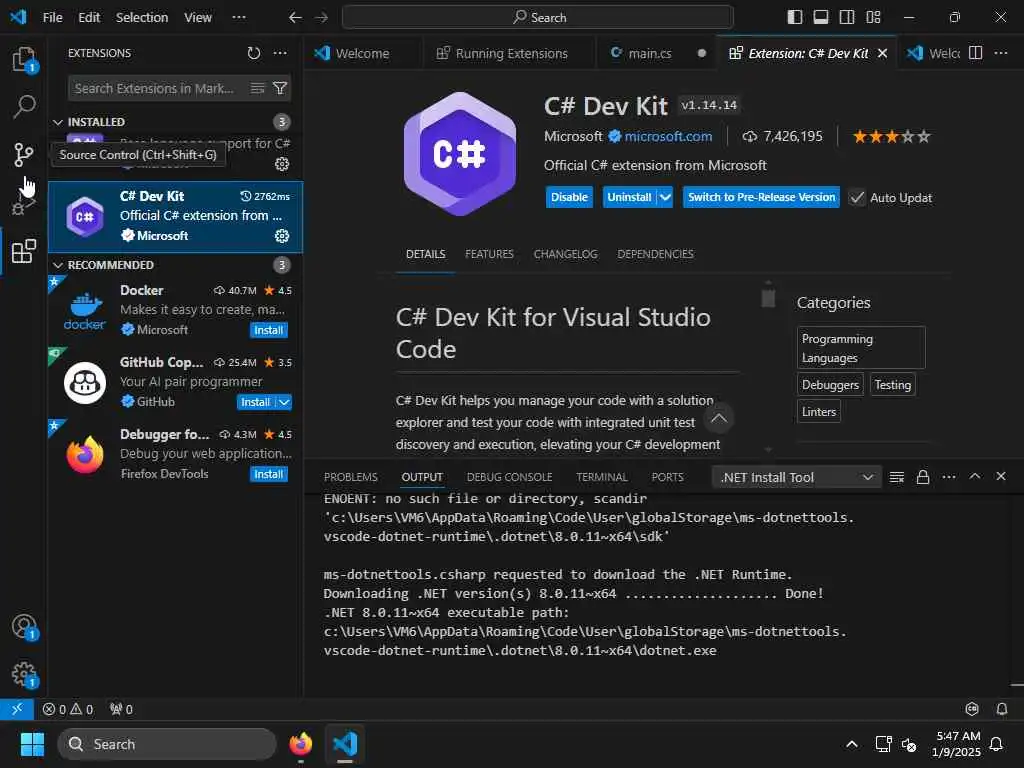
Task: Open the Explorer view in activity bar
Action: point(24,59)
